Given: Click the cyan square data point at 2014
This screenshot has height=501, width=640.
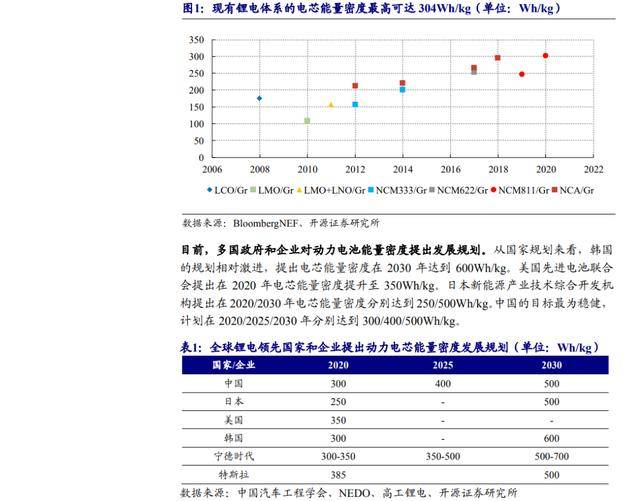Looking at the screenshot, I should (402, 90).
